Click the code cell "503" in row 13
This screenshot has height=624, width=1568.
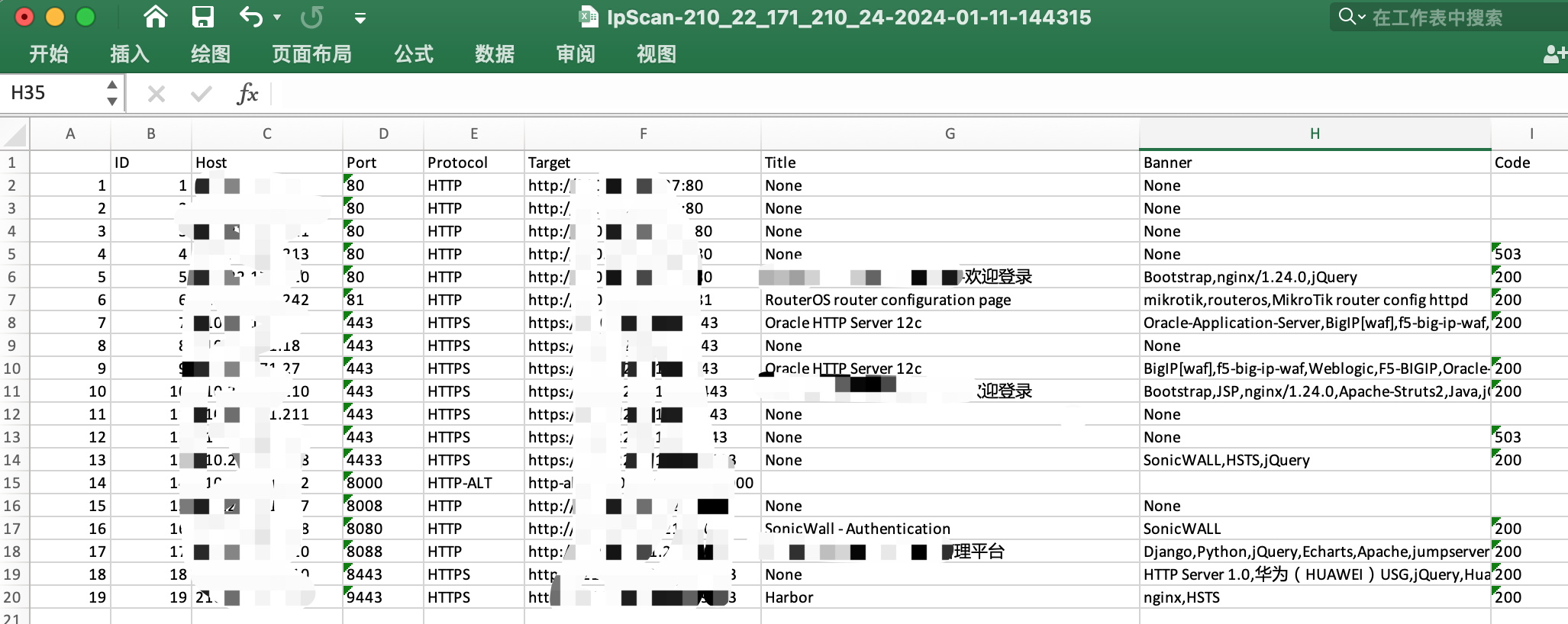(1529, 437)
